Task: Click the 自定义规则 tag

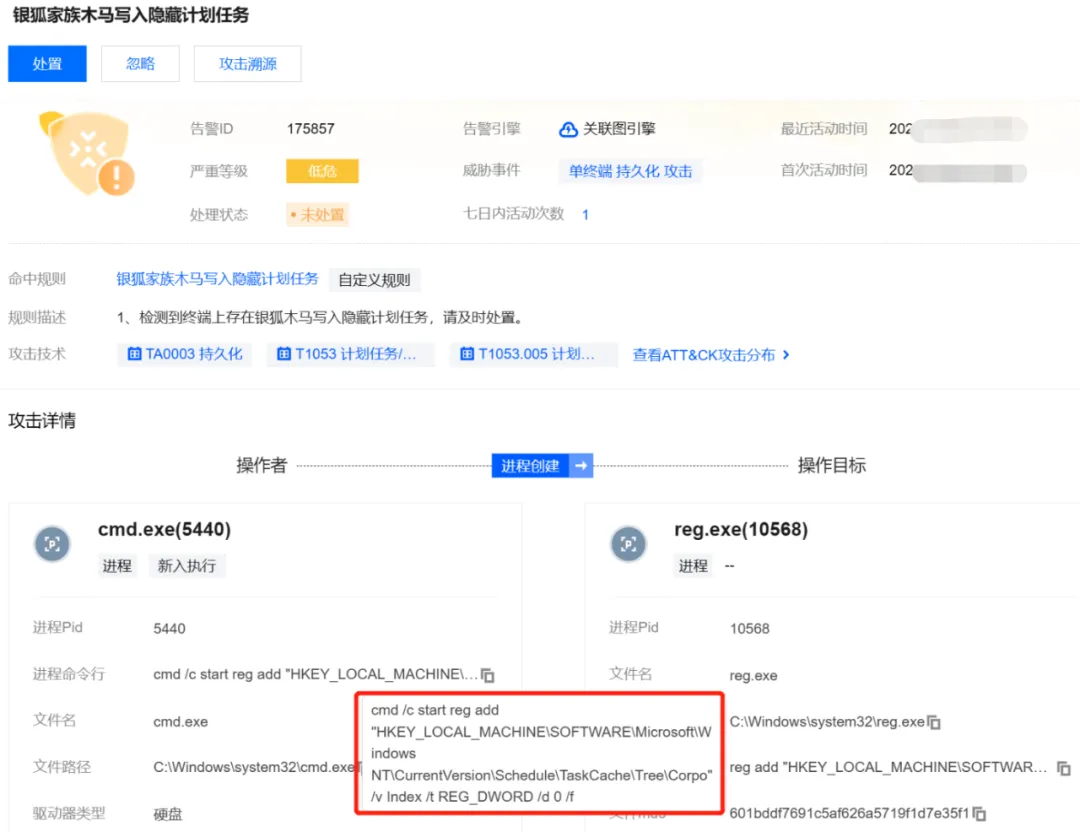Action: click(x=374, y=280)
